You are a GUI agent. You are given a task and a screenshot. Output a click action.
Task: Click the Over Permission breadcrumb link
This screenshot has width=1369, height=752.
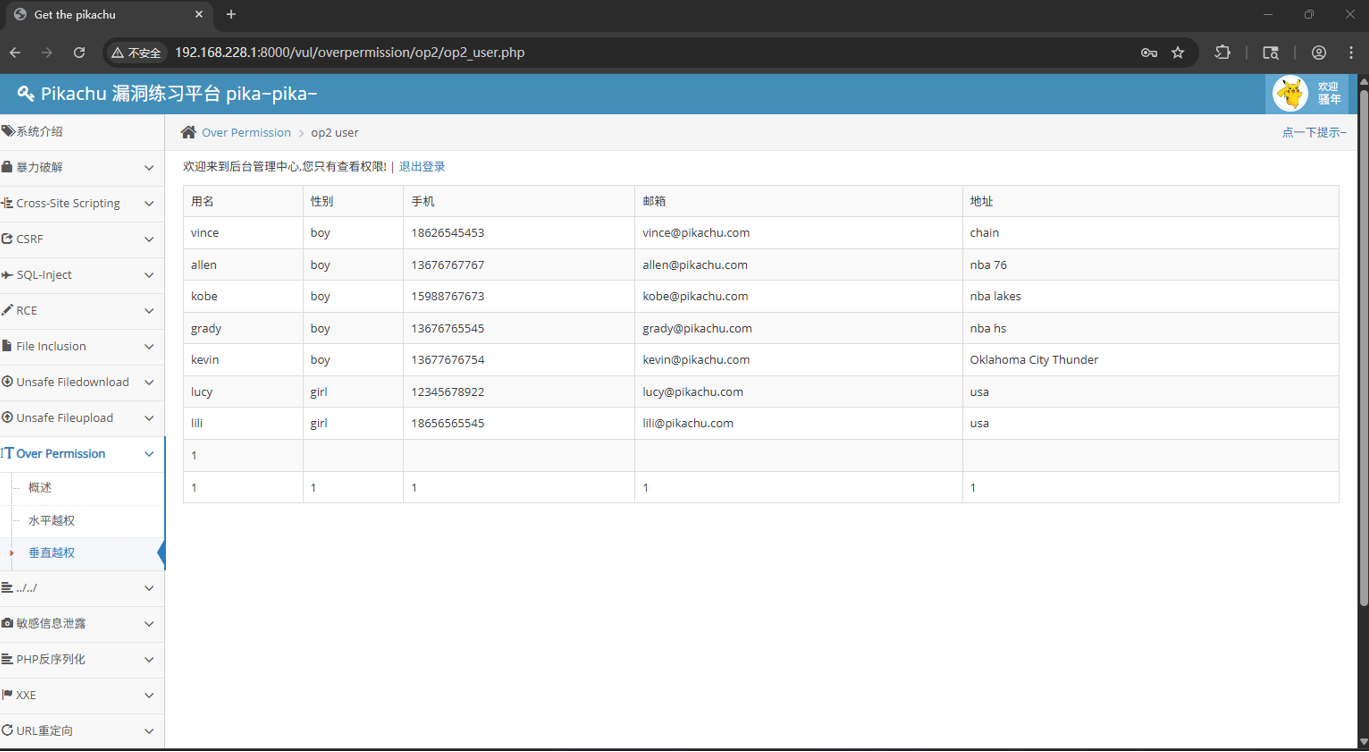coord(246,132)
